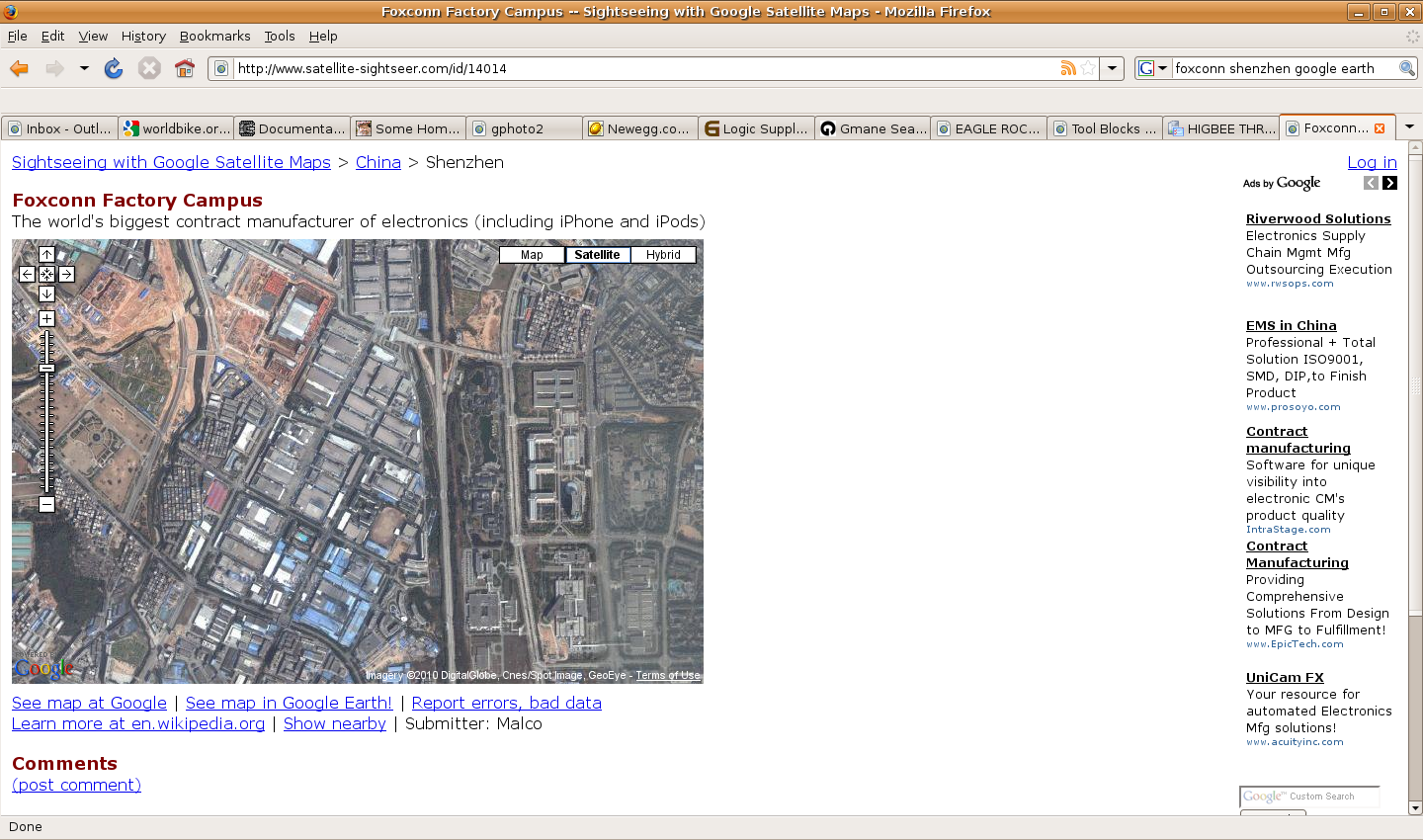Open the Edit menu
The image size is (1423, 840).
pyautogui.click(x=52, y=36)
